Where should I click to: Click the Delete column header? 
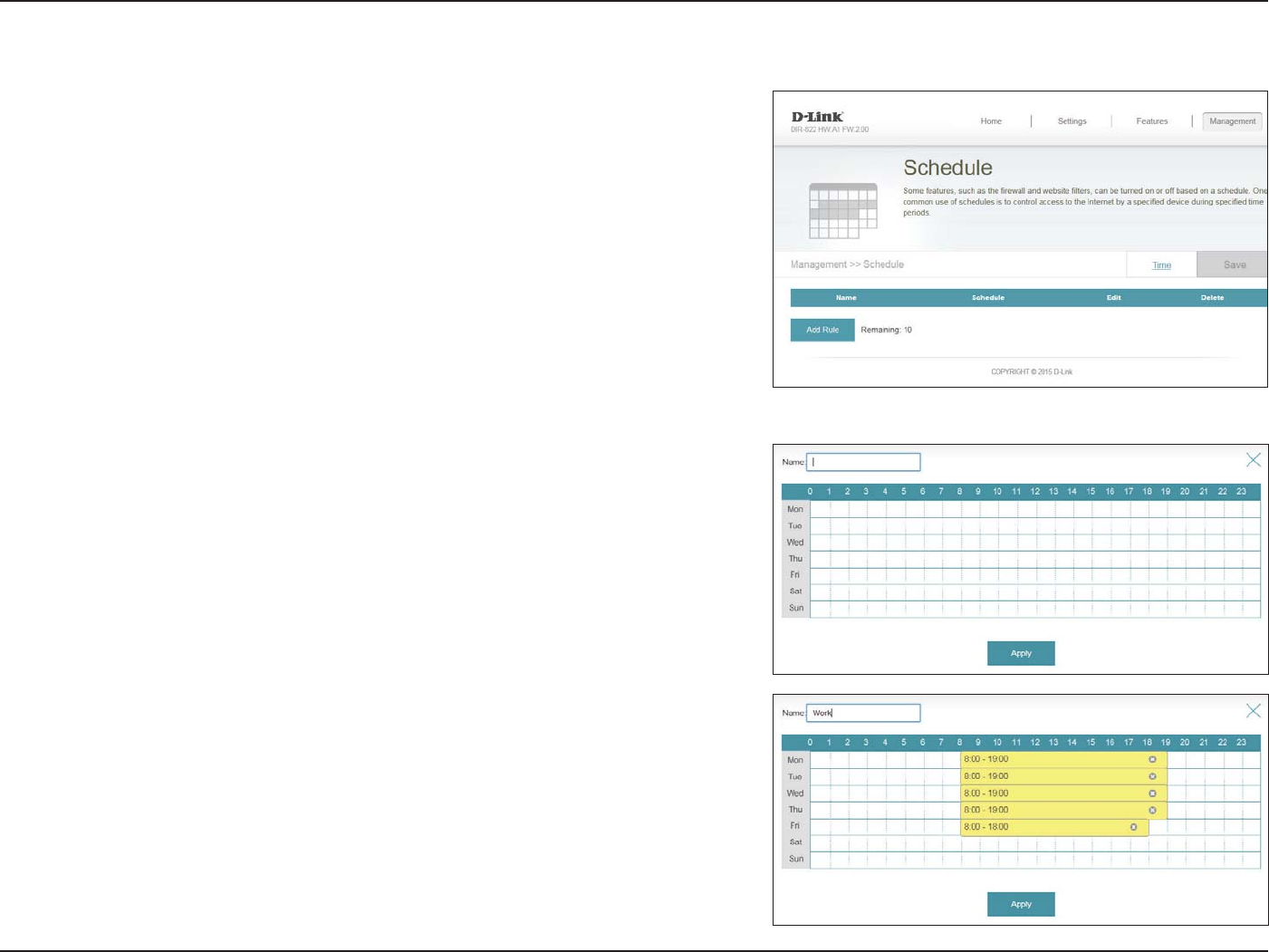click(x=1212, y=298)
